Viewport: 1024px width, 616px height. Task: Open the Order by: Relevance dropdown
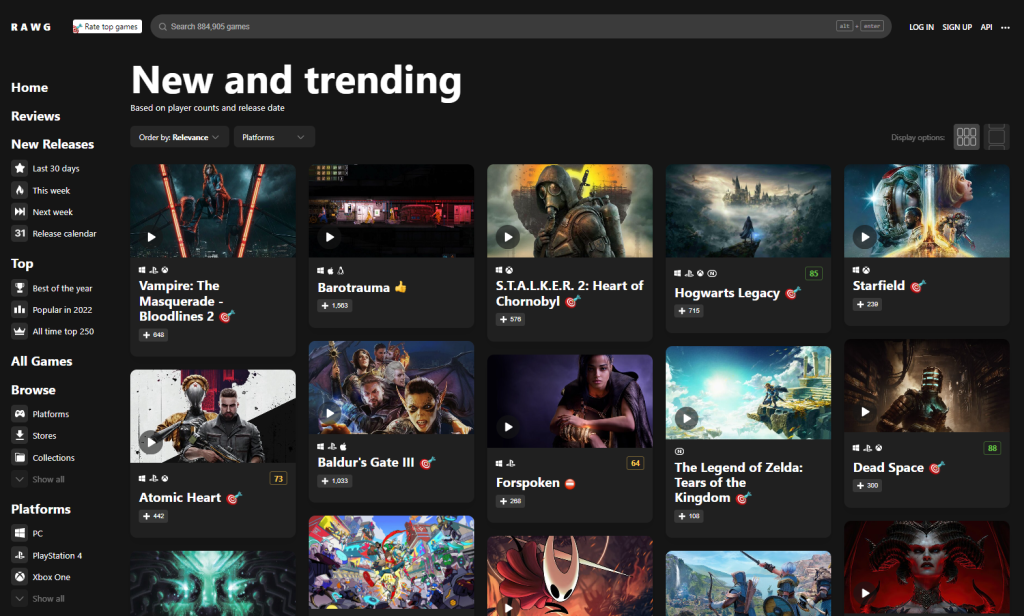coord(179,137)
